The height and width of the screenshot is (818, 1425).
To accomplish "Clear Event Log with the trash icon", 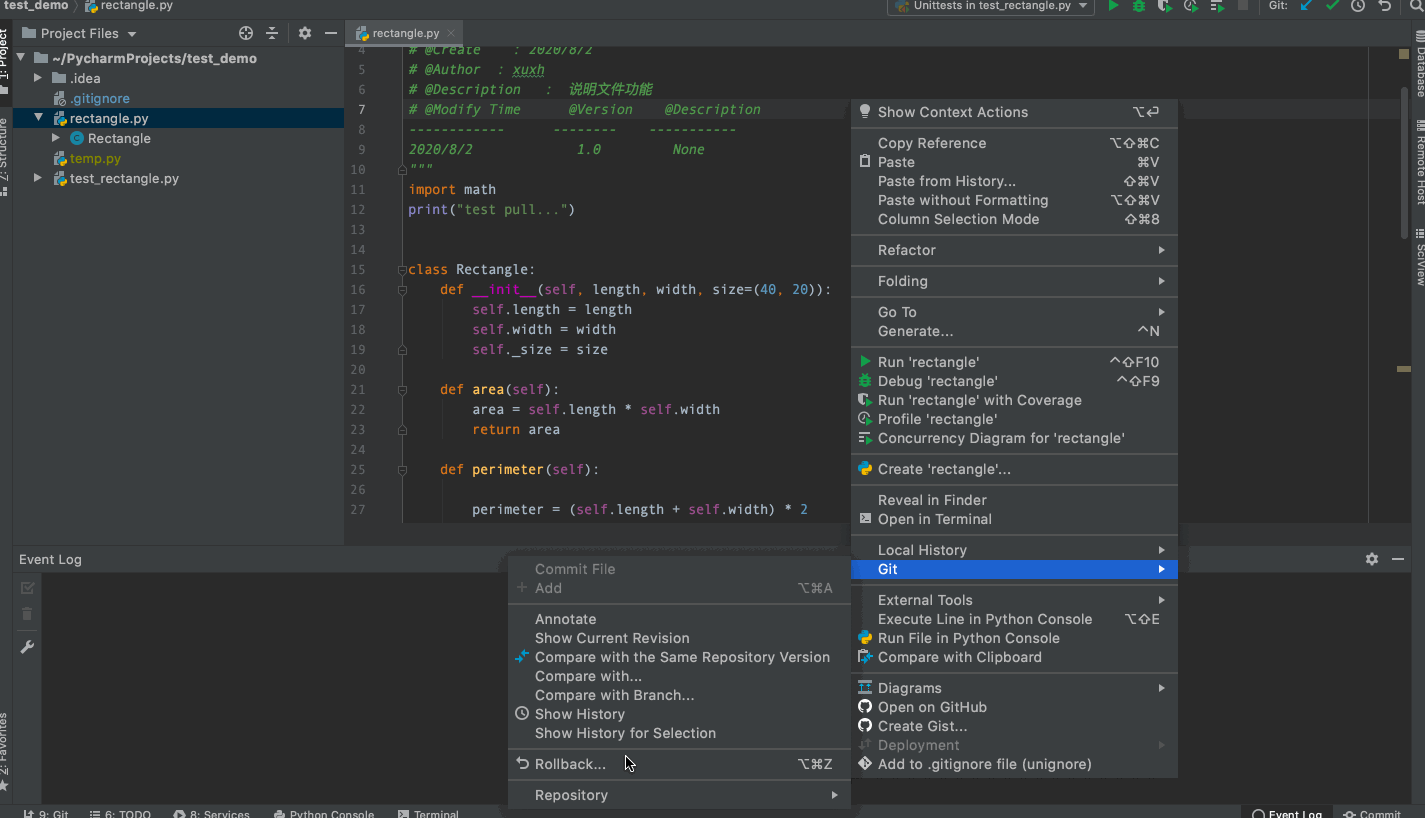I will coord(27,614).
